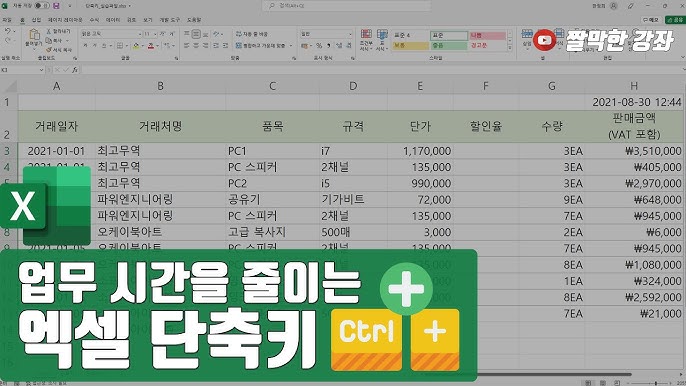Image resolution: width=686 pixels, height=386 pixels.
Task: Click Center horizontal align icon
Action: pyautogui.click(x=196, y=46)
